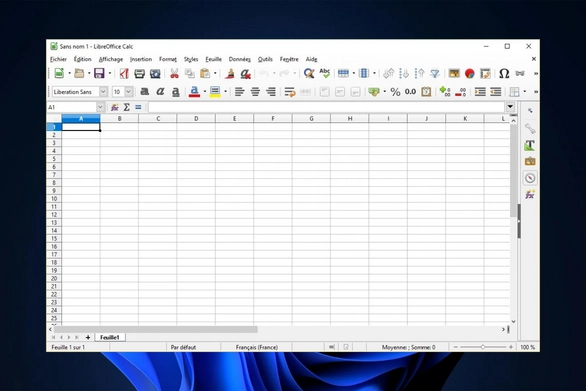Click the 100 % zoom value
Screen dimensions: 586x391
528,347
